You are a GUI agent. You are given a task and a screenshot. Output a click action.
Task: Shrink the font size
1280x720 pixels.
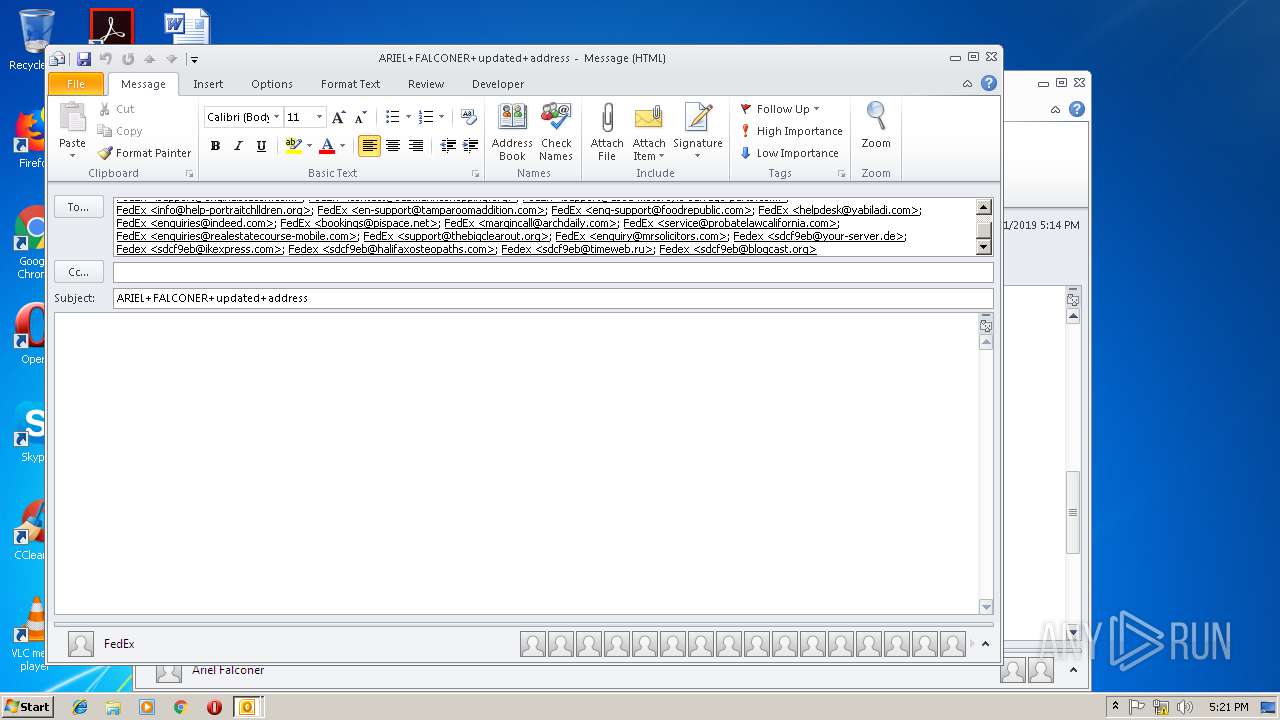click(360, 117)
